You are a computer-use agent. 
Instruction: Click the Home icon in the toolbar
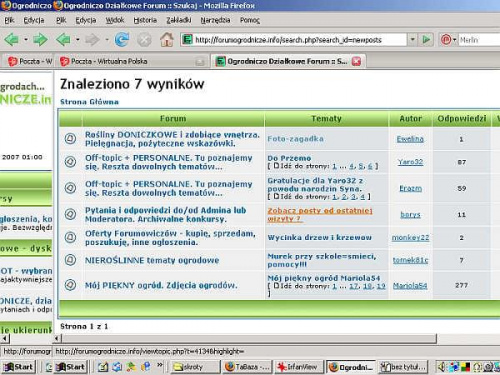point(167,40)
